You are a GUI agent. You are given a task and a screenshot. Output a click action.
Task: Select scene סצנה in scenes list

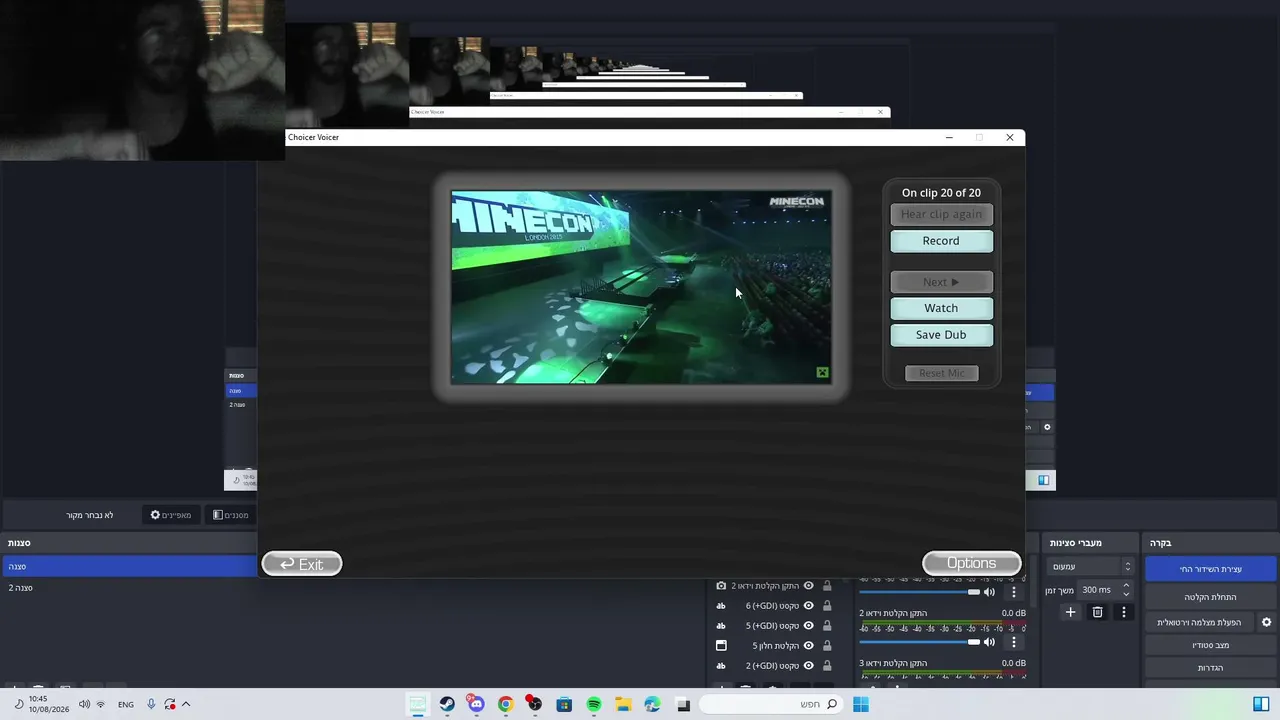129,567
